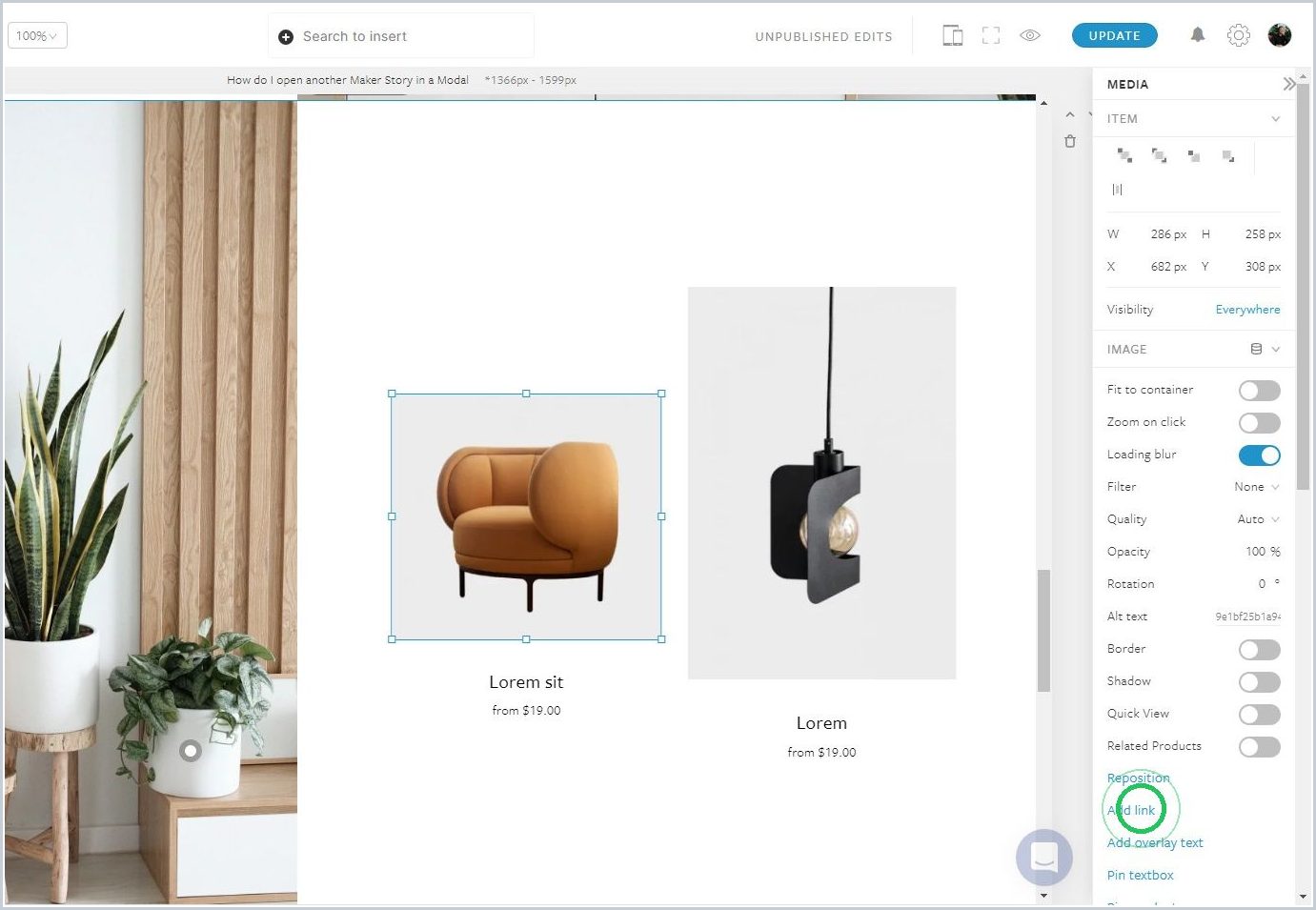
Task: Move section up with the up chevron
Action: coord(1070,114)
